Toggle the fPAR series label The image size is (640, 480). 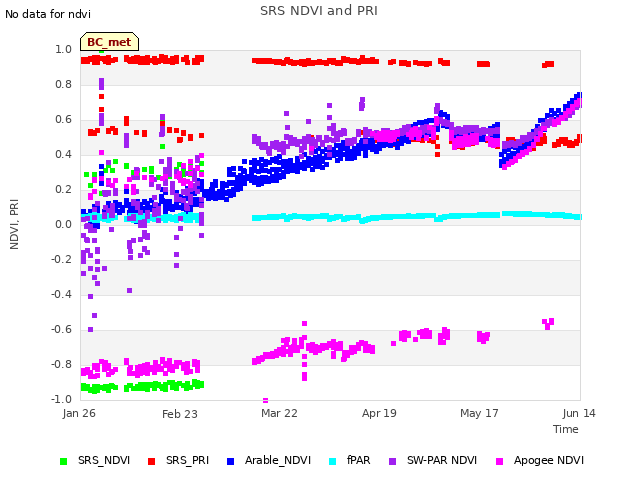tap(359, 460)
